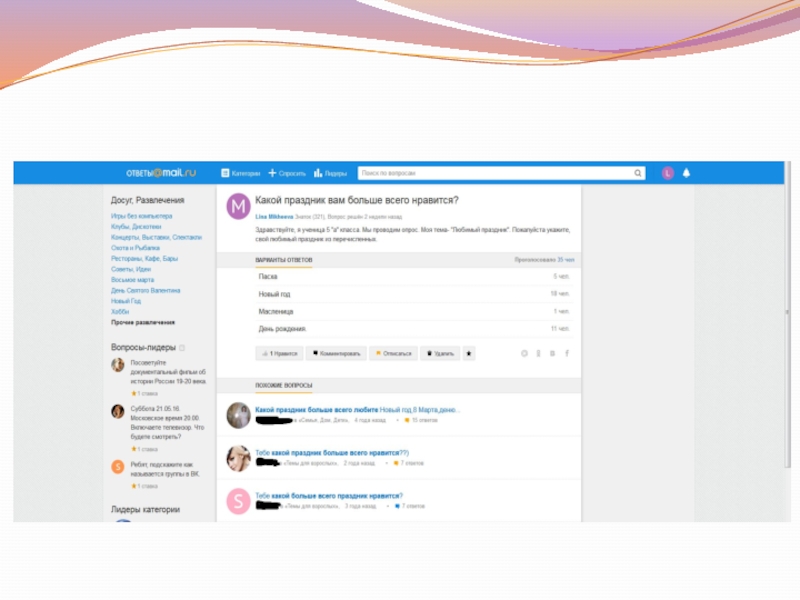
Task: Share via the Odnoklassniki icon
Action: click(x=538, y=354)
